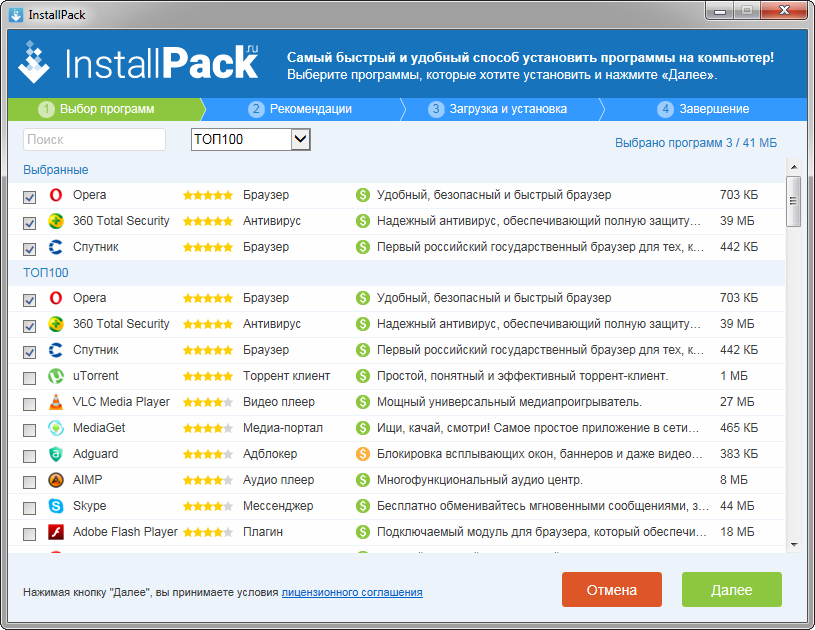Image resolution: width=815 pixels, height=630 pixels.
Task: Click the Адблокер category text
Action: click(270, 454)
